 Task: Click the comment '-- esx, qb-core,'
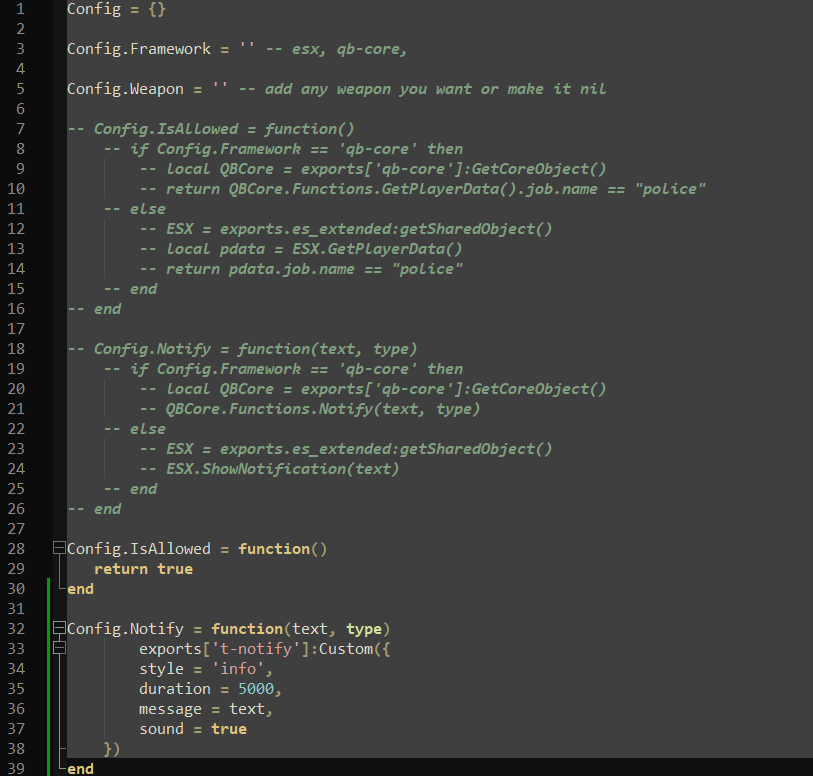(337, 49)
